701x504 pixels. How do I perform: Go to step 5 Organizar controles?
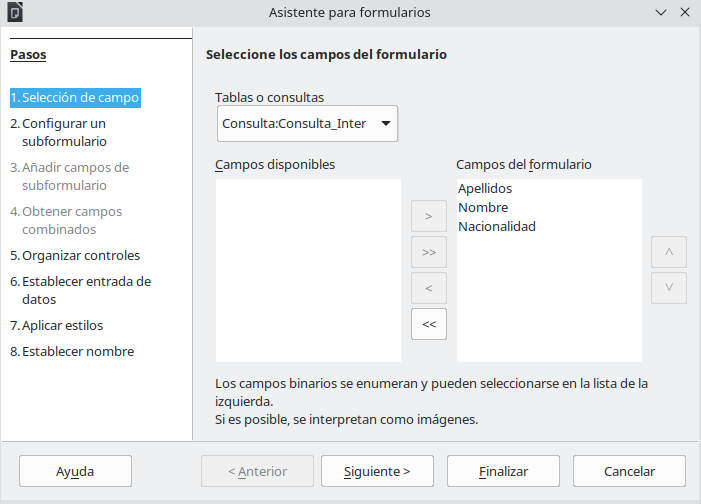pyautogui.click(x=80, y=255)
